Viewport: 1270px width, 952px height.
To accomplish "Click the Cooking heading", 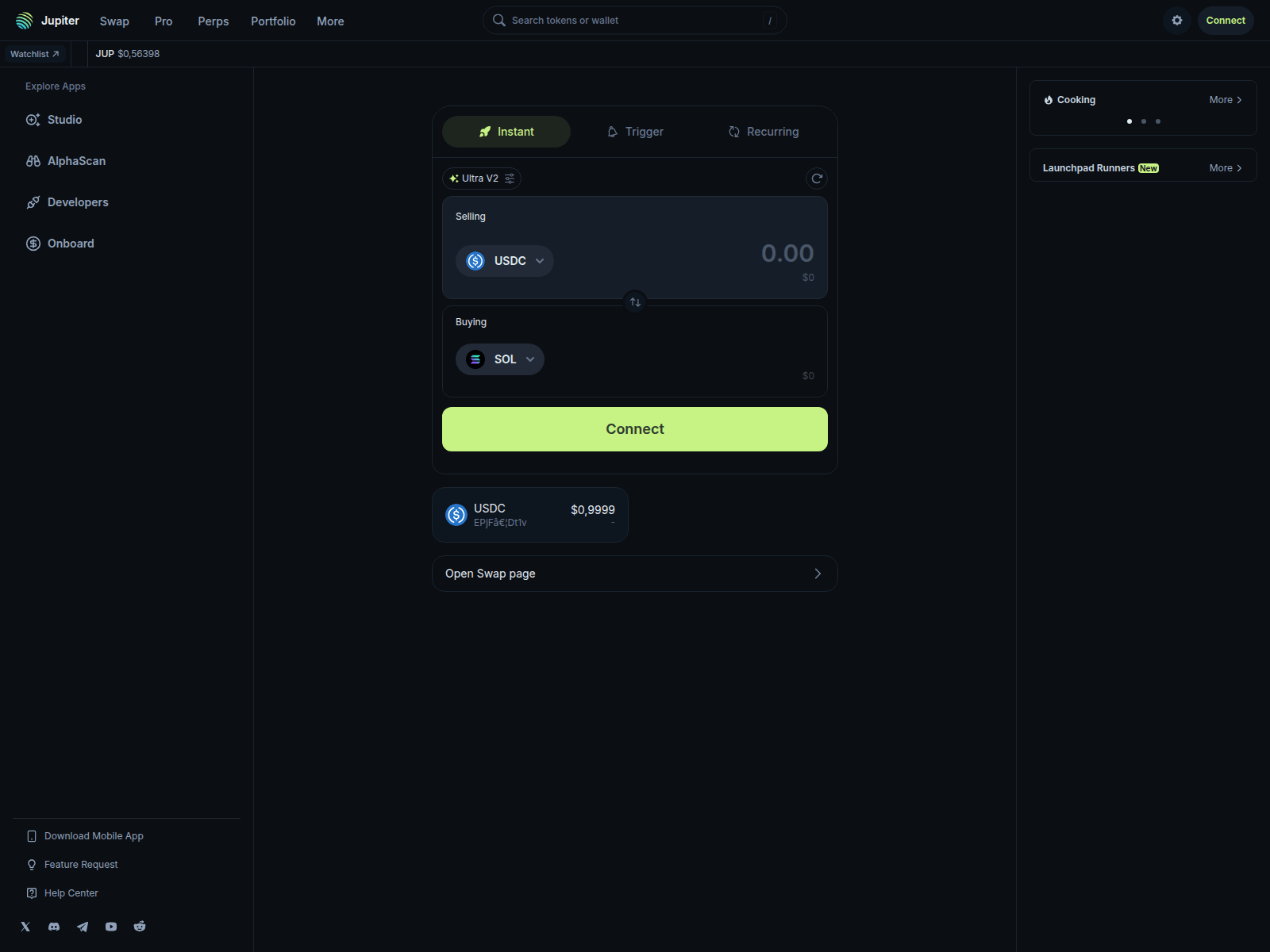I will [1076, 100].
